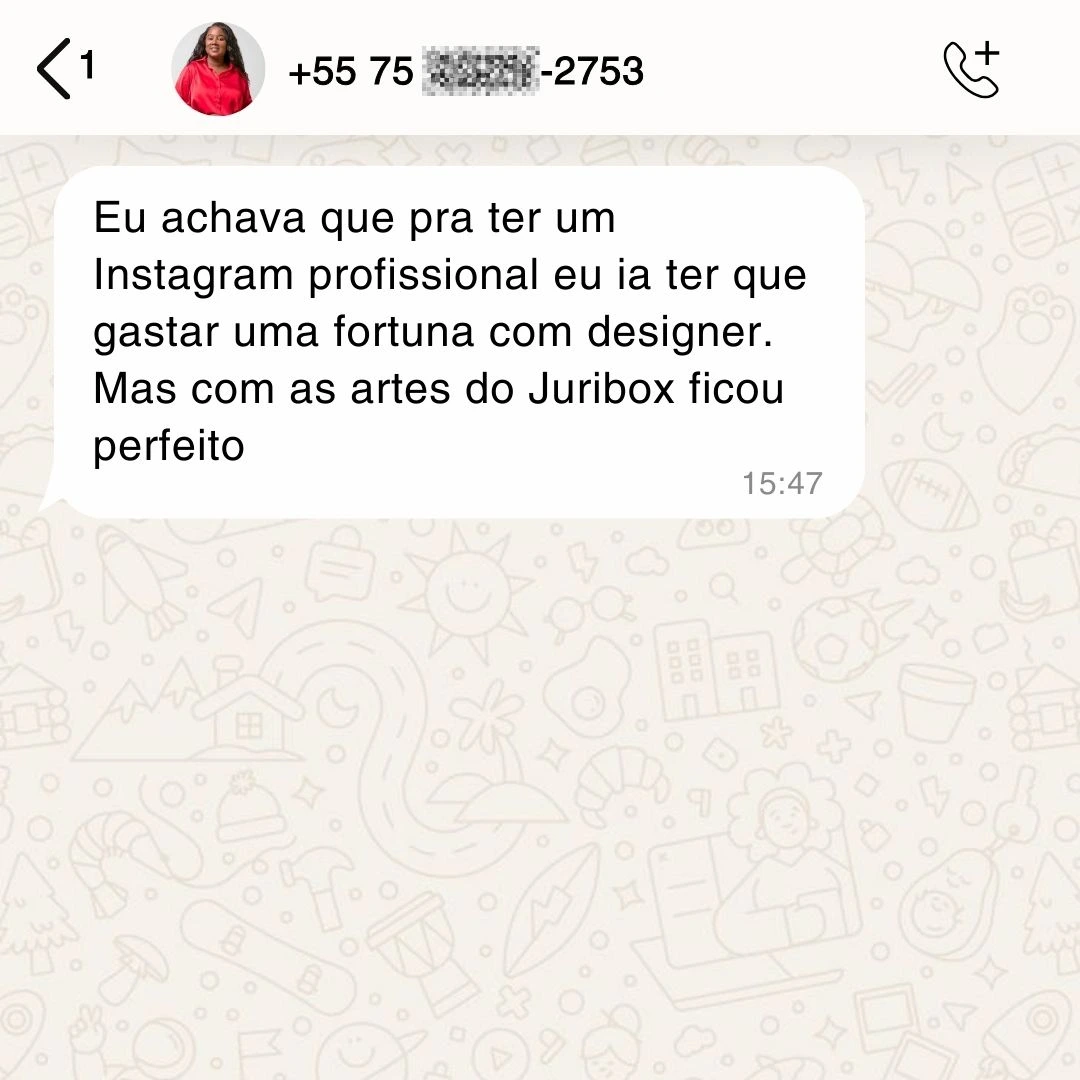Open the contact's profile photo
Image resolution: width=1080 pixels, height=1080 pixels.
(x=218, y=69)
